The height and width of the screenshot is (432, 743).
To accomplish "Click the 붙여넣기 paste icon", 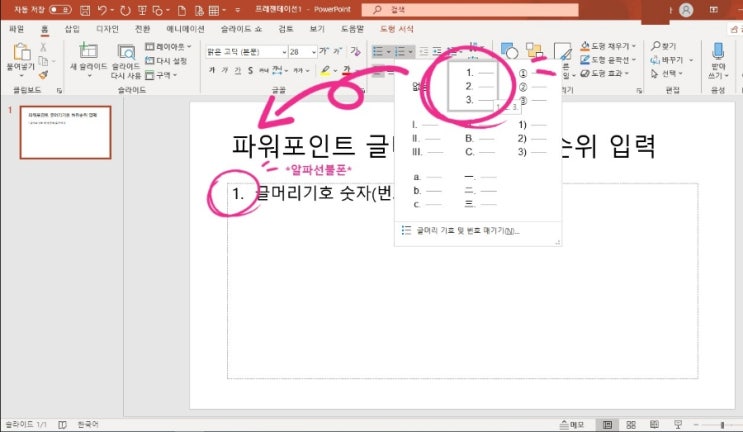I will [x=21, y=51].
